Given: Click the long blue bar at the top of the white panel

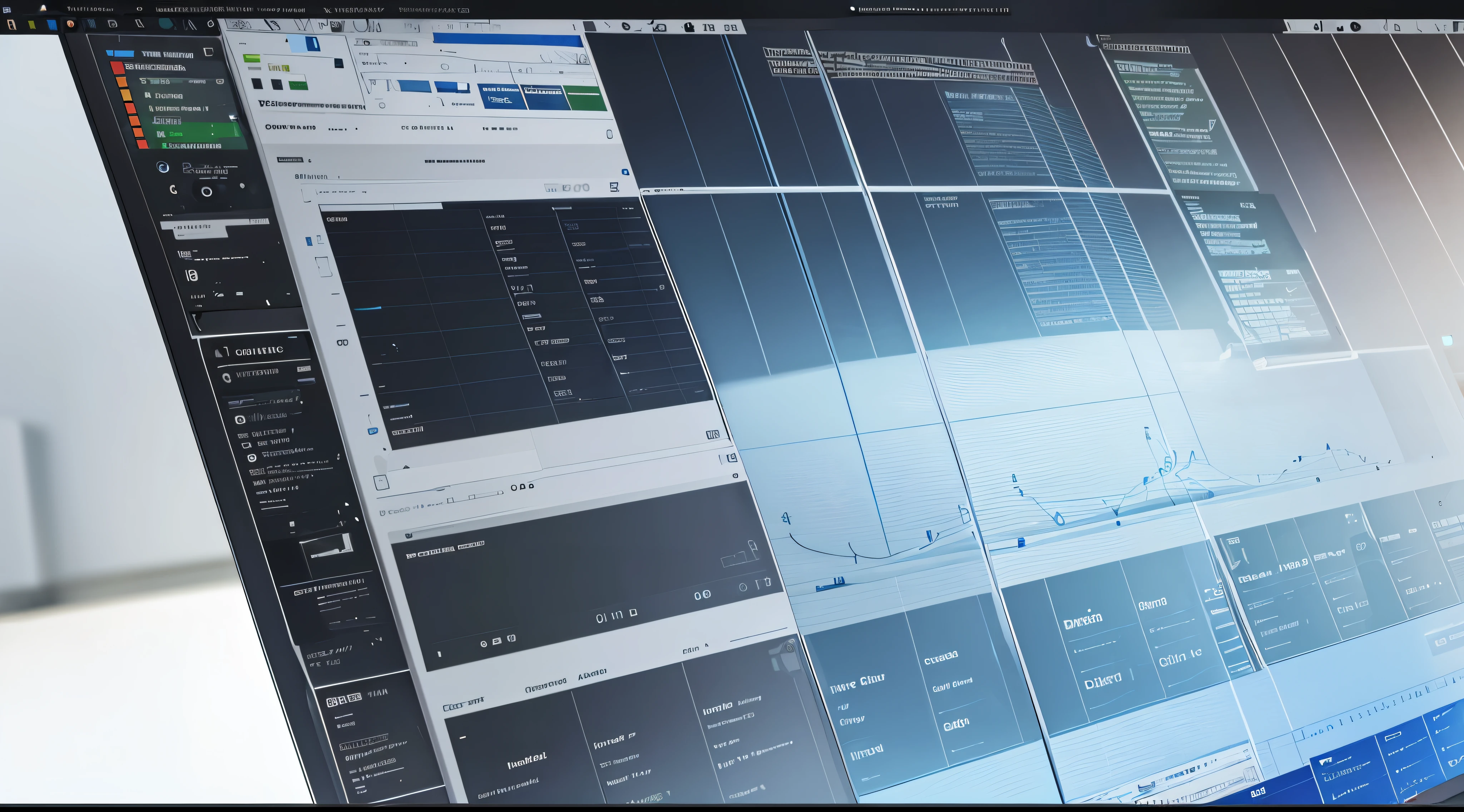Looking at the screenshot, I should [508, 40].
